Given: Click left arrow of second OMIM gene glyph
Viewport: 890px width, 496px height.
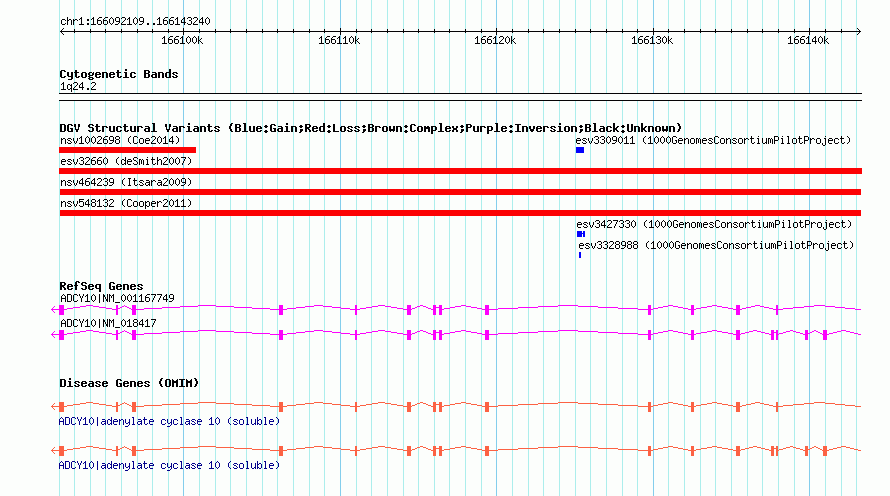Looking at the screenshot, I should pyautogui.click(x=54, y=451).
